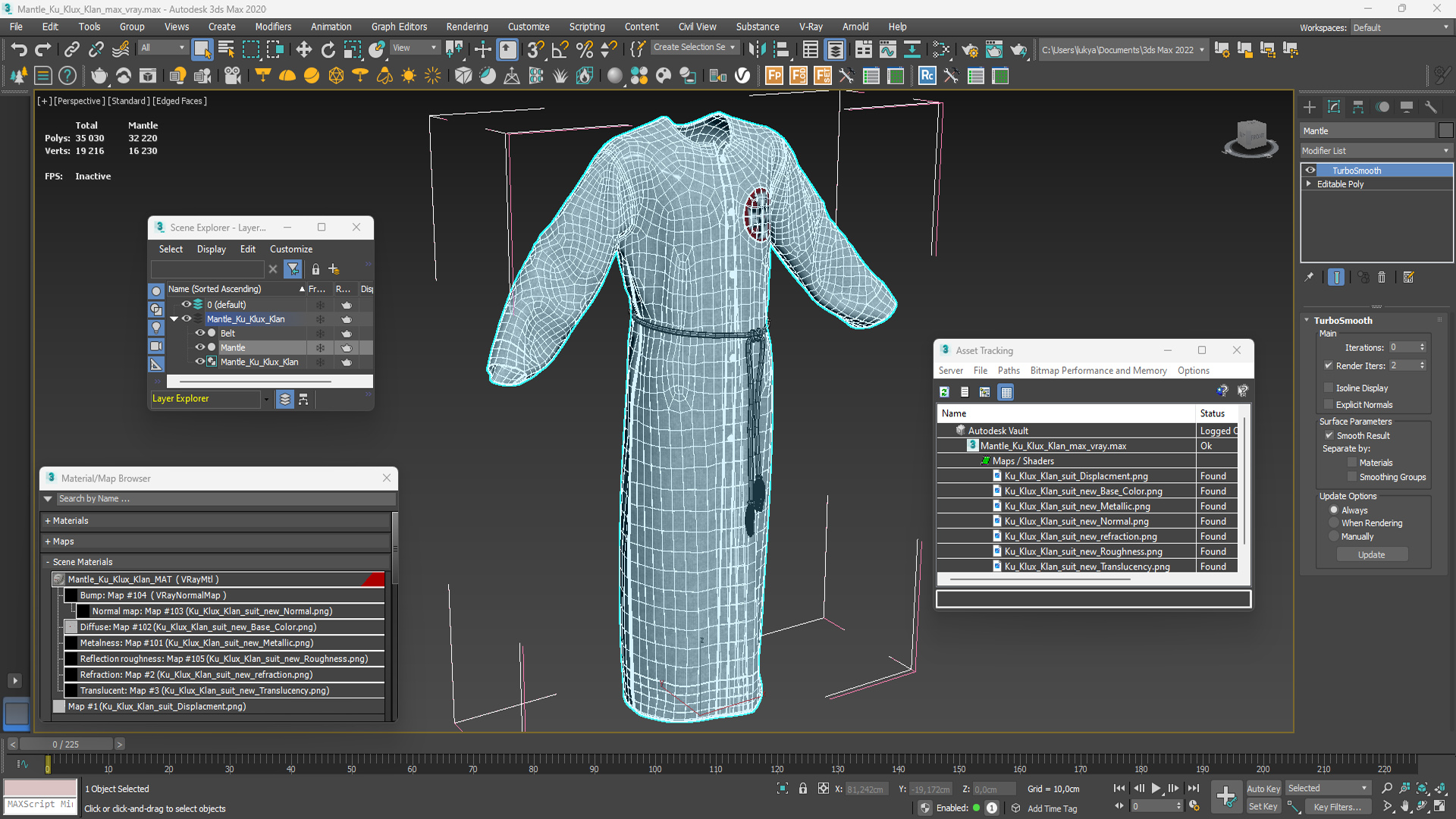Screen dimensions: 1456x819
Task: Open the Motion command panel tab
Action: point(1382,107)
